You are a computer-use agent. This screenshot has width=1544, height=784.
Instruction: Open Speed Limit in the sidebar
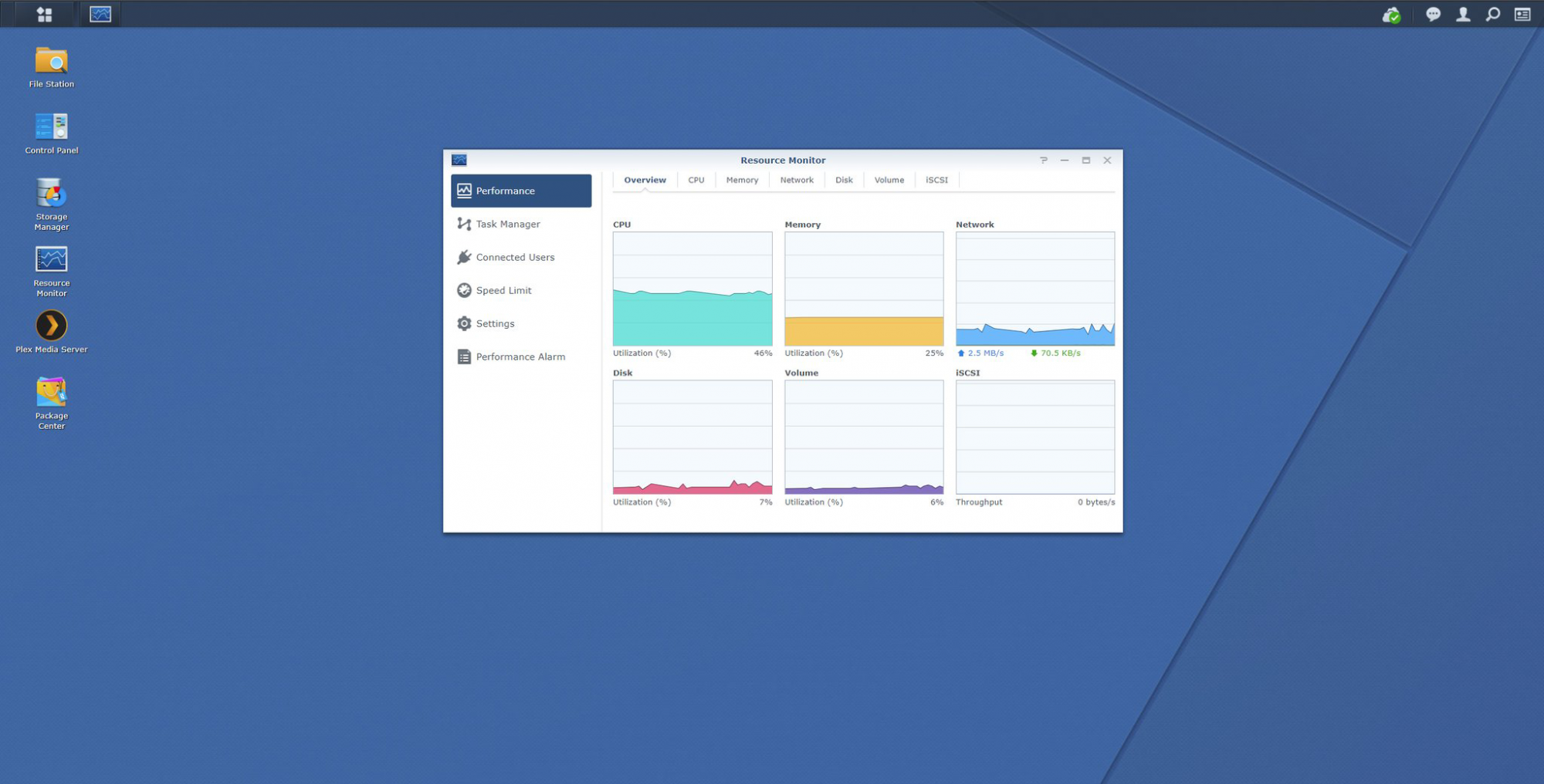(x=521, y=290)
